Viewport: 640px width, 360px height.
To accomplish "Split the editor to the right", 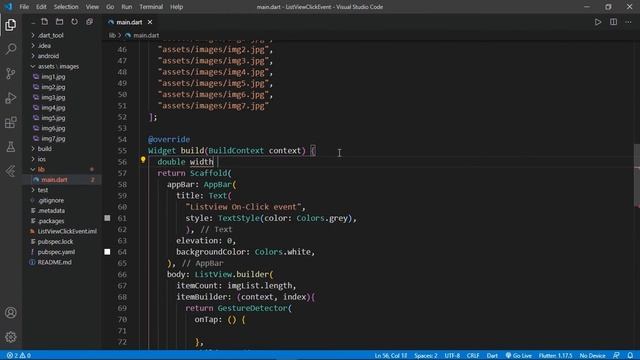I will [613, 22].
